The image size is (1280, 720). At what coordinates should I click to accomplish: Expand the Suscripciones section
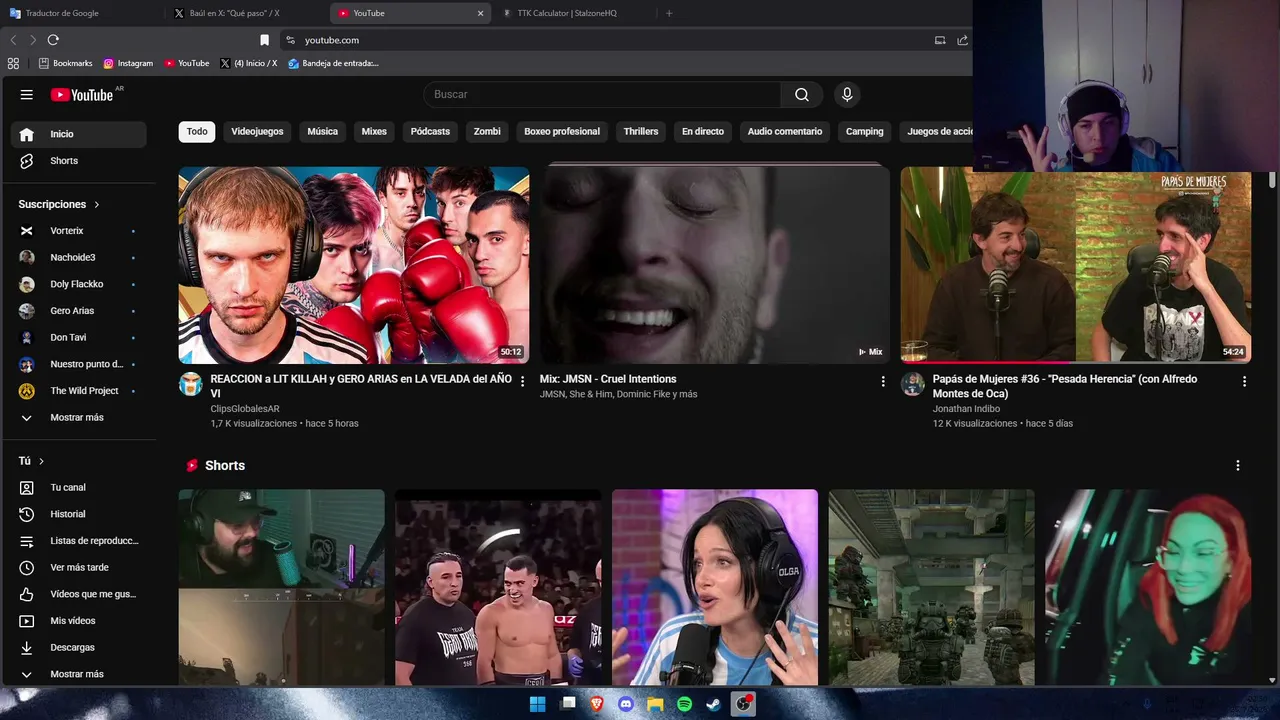[x=59, y=204]
